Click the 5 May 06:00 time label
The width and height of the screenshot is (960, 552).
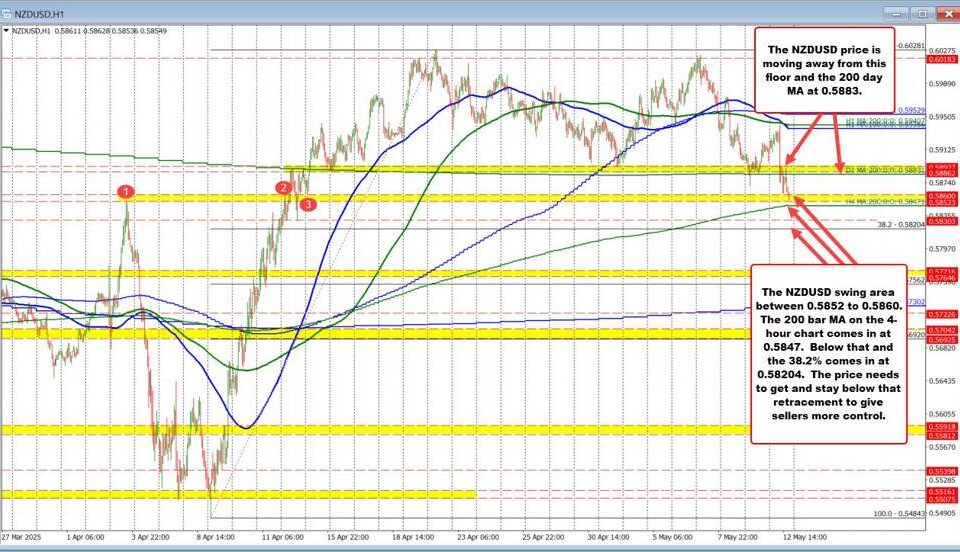[x=673, y=537]
